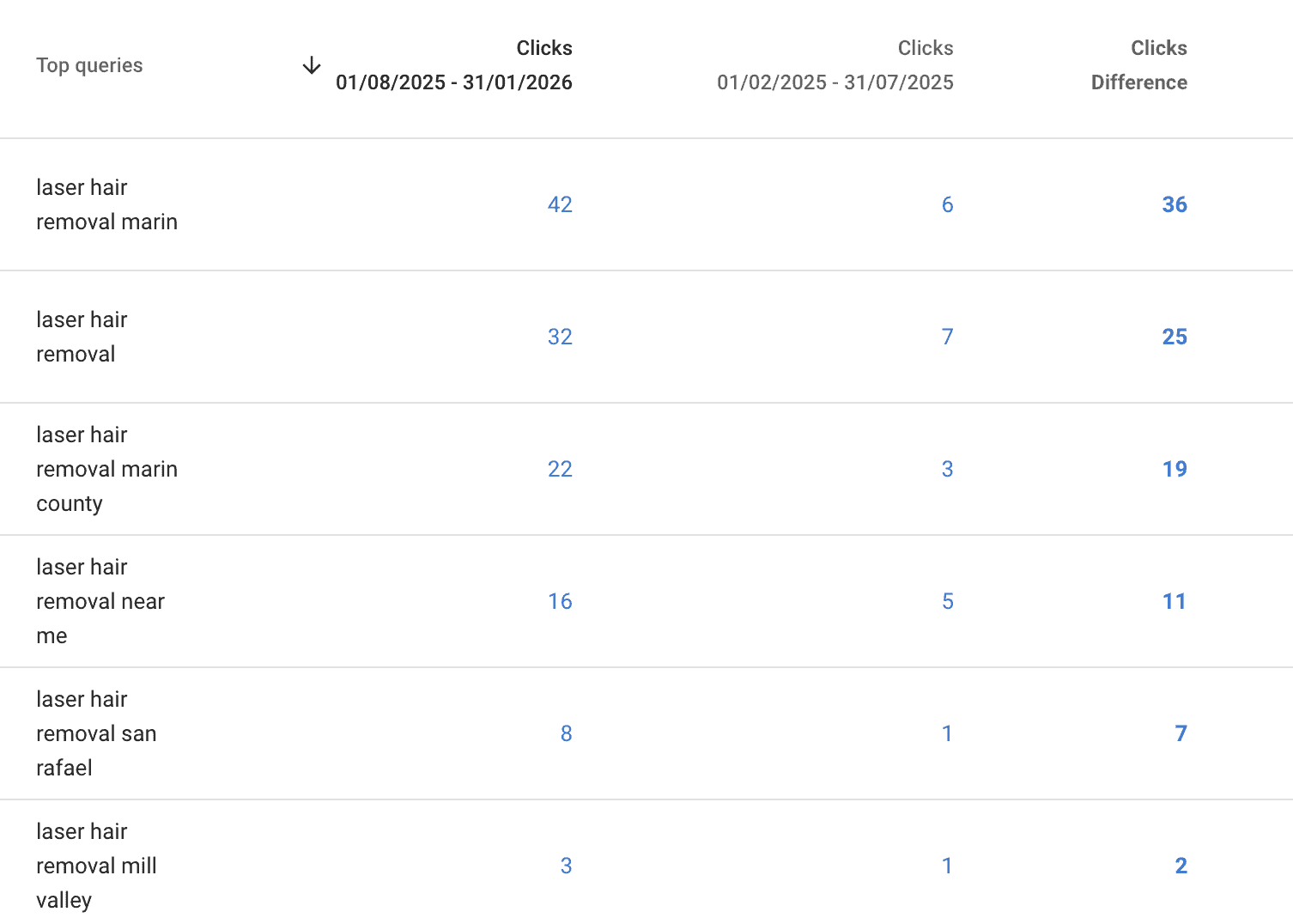Click the Top queries column header
Screen dimensions: 1293x924
[x=89, y=65]
